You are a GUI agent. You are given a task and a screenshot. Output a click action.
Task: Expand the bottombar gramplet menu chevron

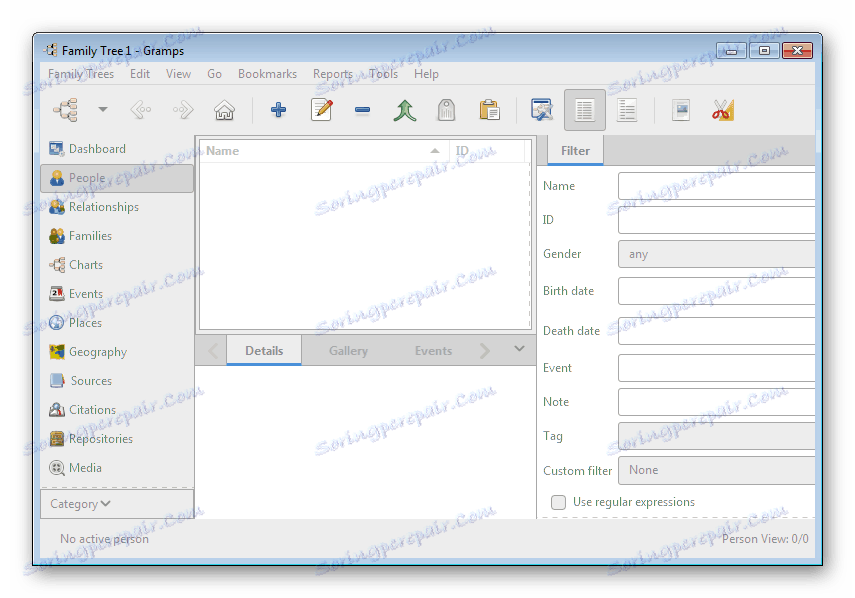[519, 348]
